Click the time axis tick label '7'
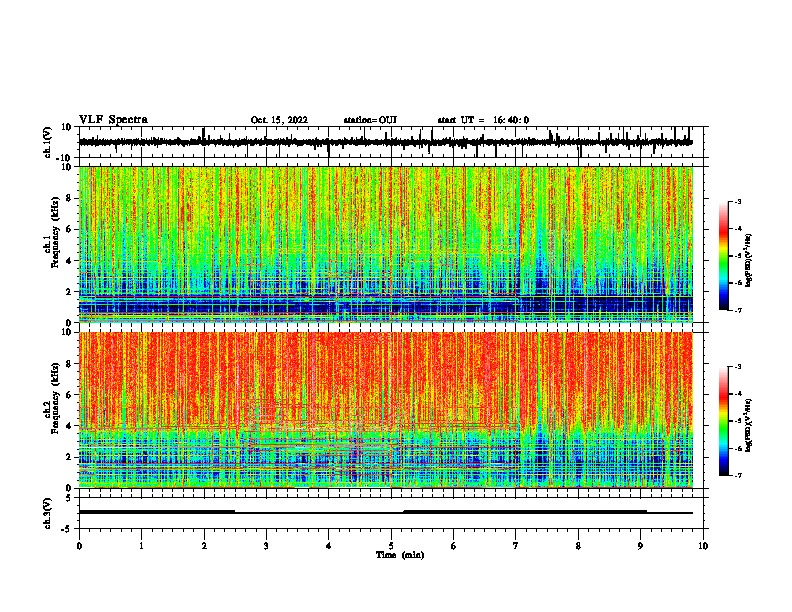The height and width of the screenshot is (612, 792). pos(516,546)
